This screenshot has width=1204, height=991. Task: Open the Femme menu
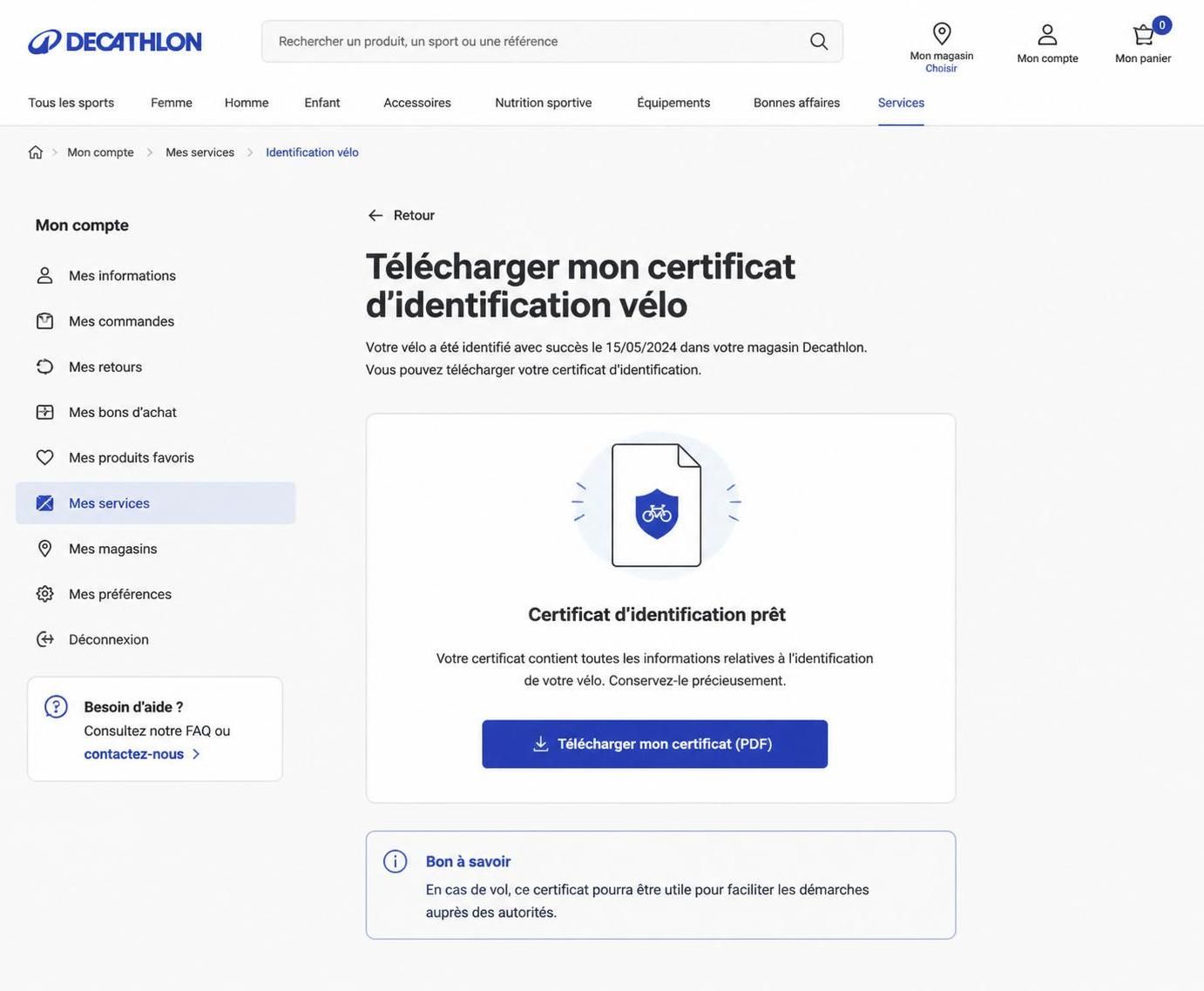pos(172,103)
